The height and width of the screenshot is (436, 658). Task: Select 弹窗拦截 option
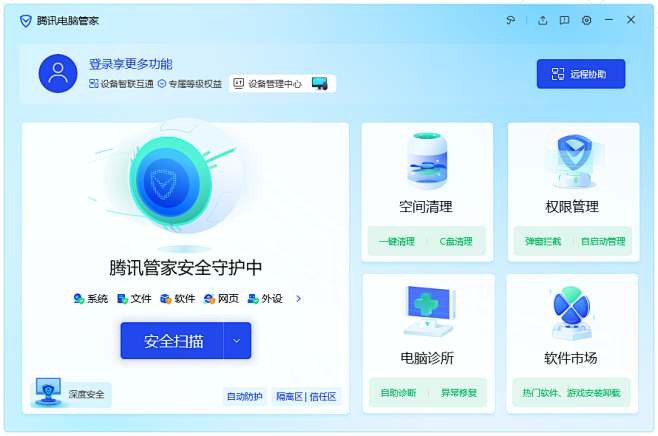[543, 241]
